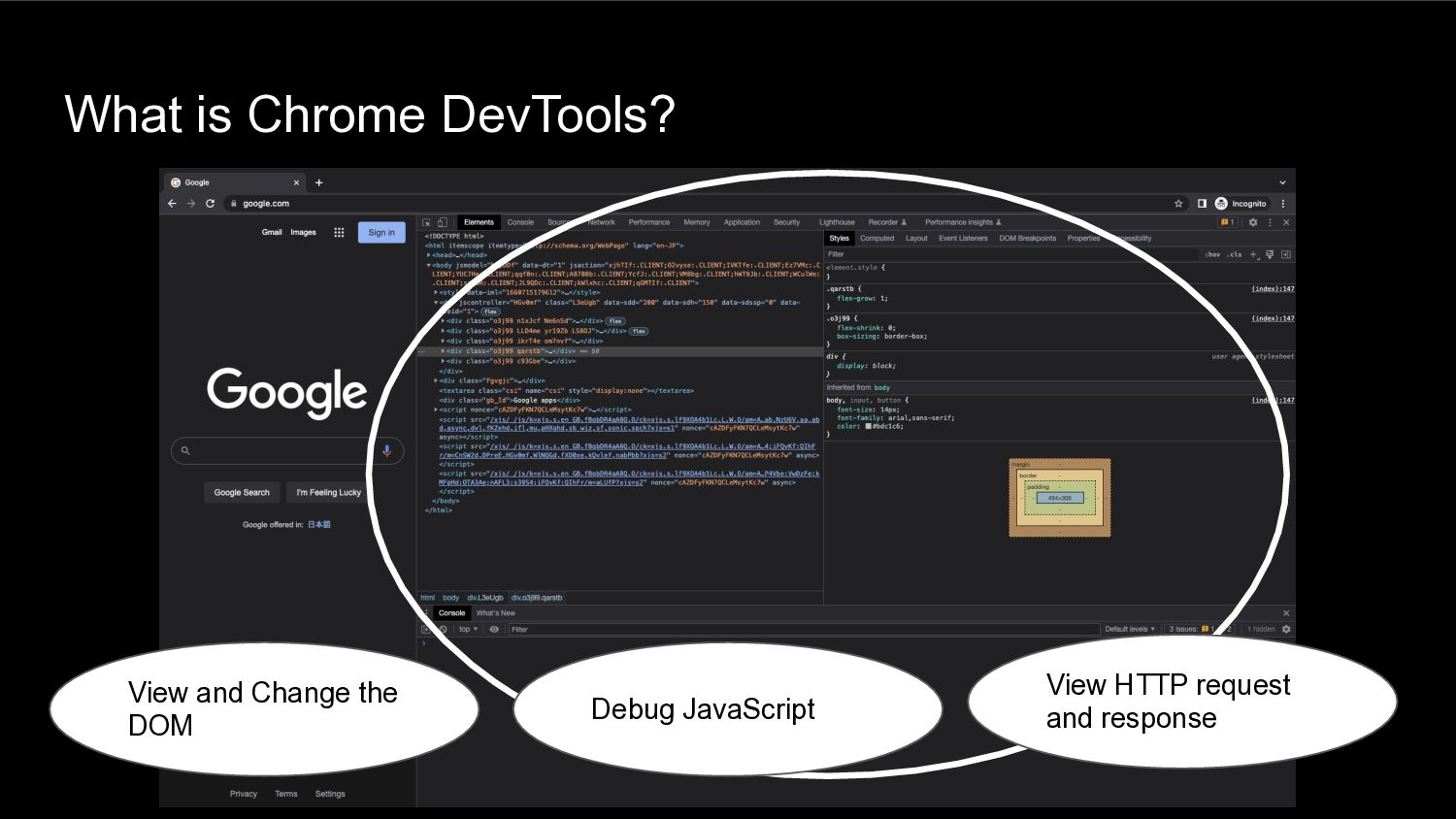
Task: Click the browser forward arrow
Action: 191,204
